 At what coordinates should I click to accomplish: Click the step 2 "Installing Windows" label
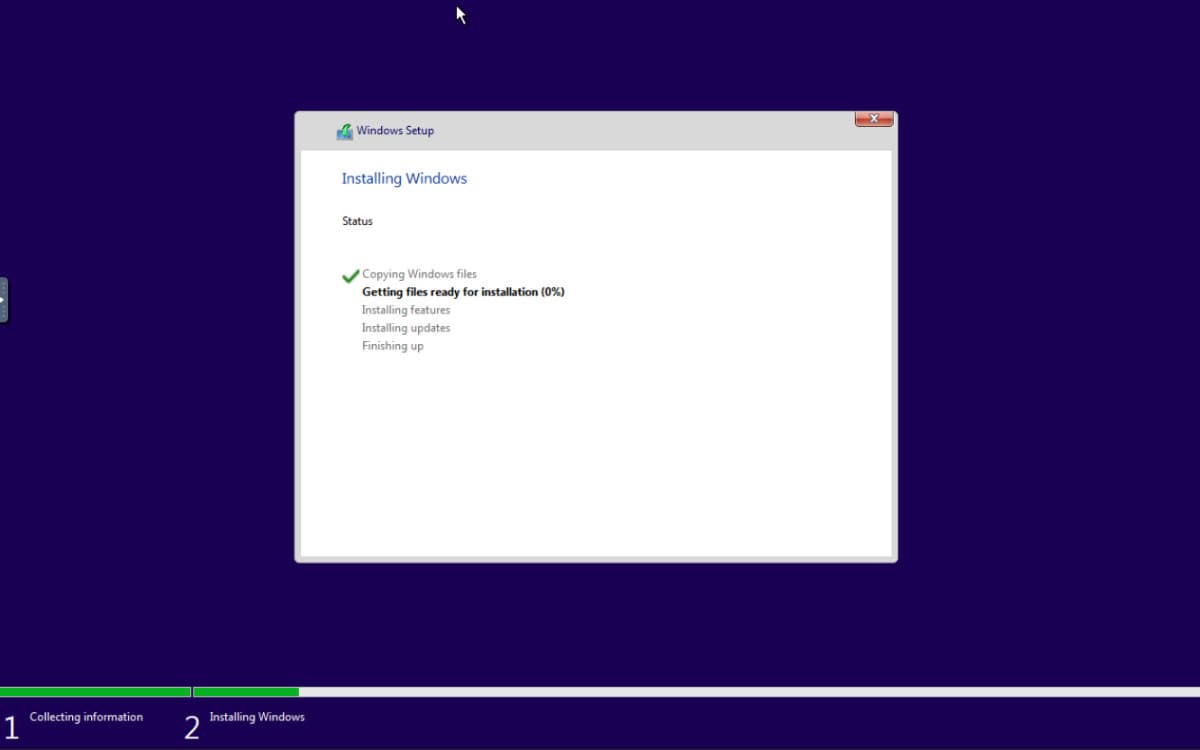(x=257, y=717)
